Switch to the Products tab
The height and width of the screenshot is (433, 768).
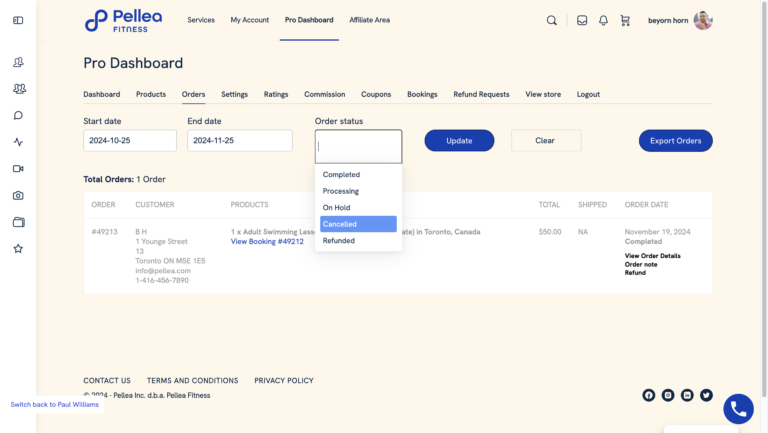click(x=151, y=95)
